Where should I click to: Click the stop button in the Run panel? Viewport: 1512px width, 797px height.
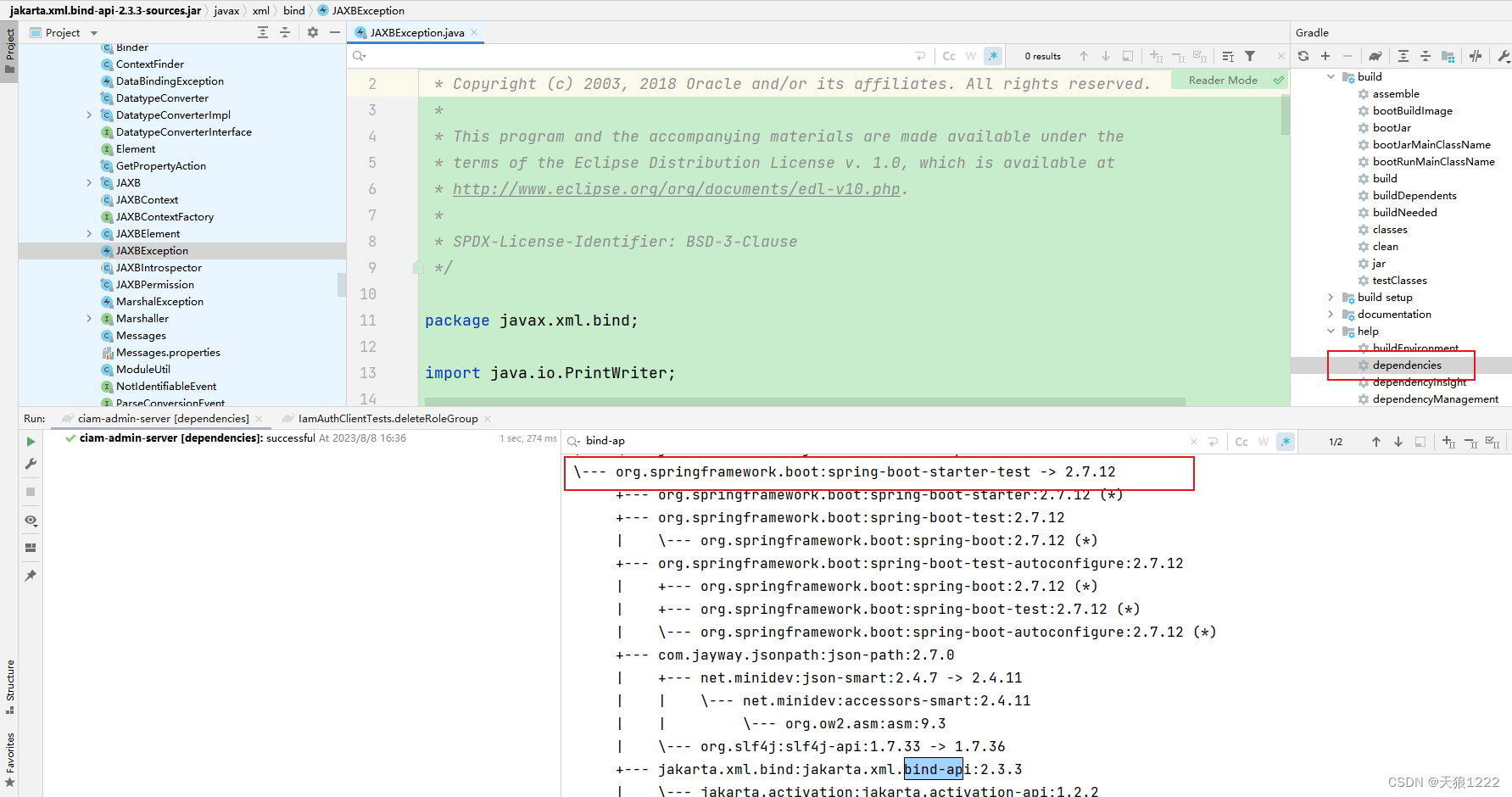coord(31,492)
